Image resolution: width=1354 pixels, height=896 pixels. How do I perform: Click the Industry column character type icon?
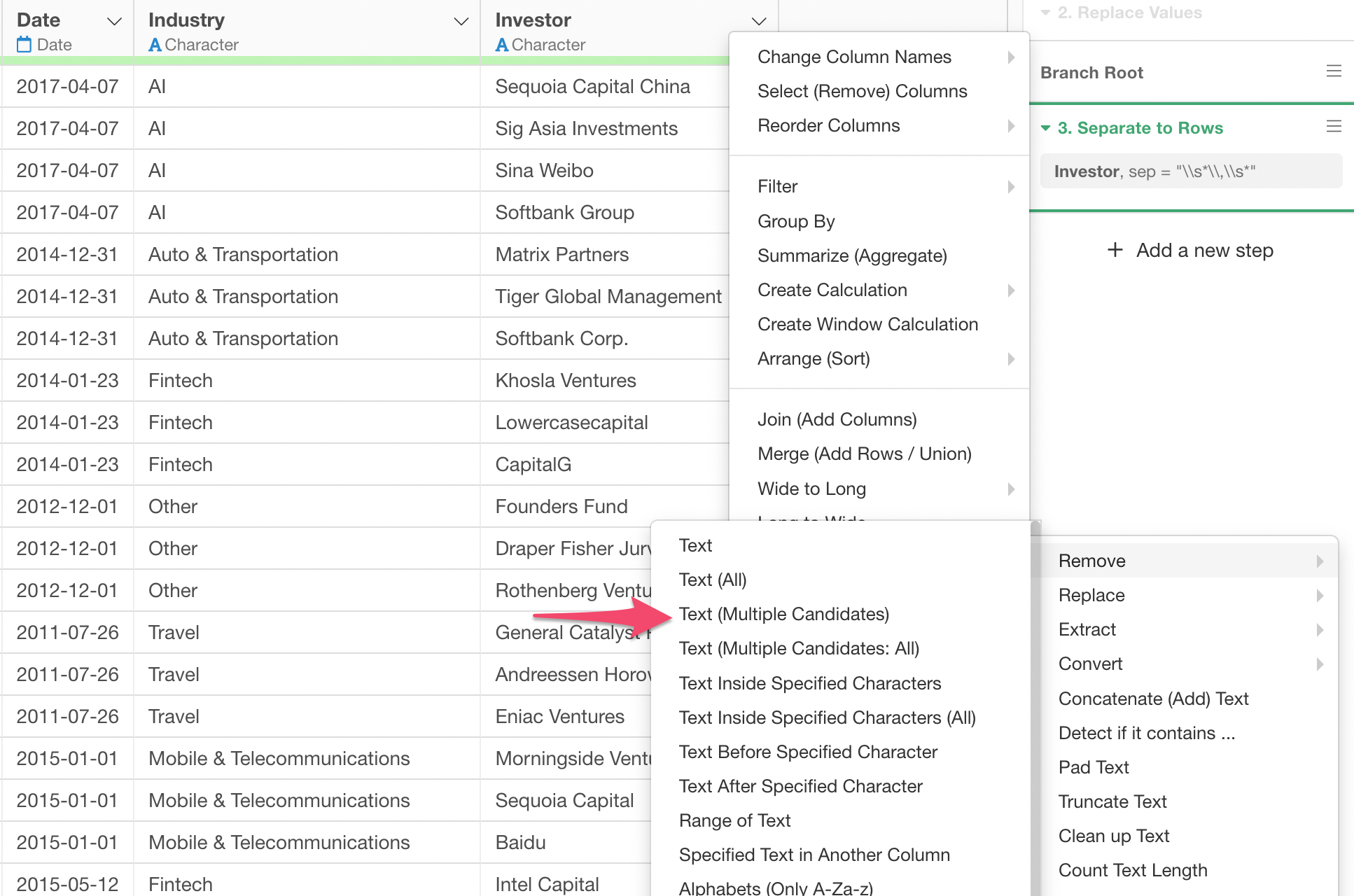point(155,45)
